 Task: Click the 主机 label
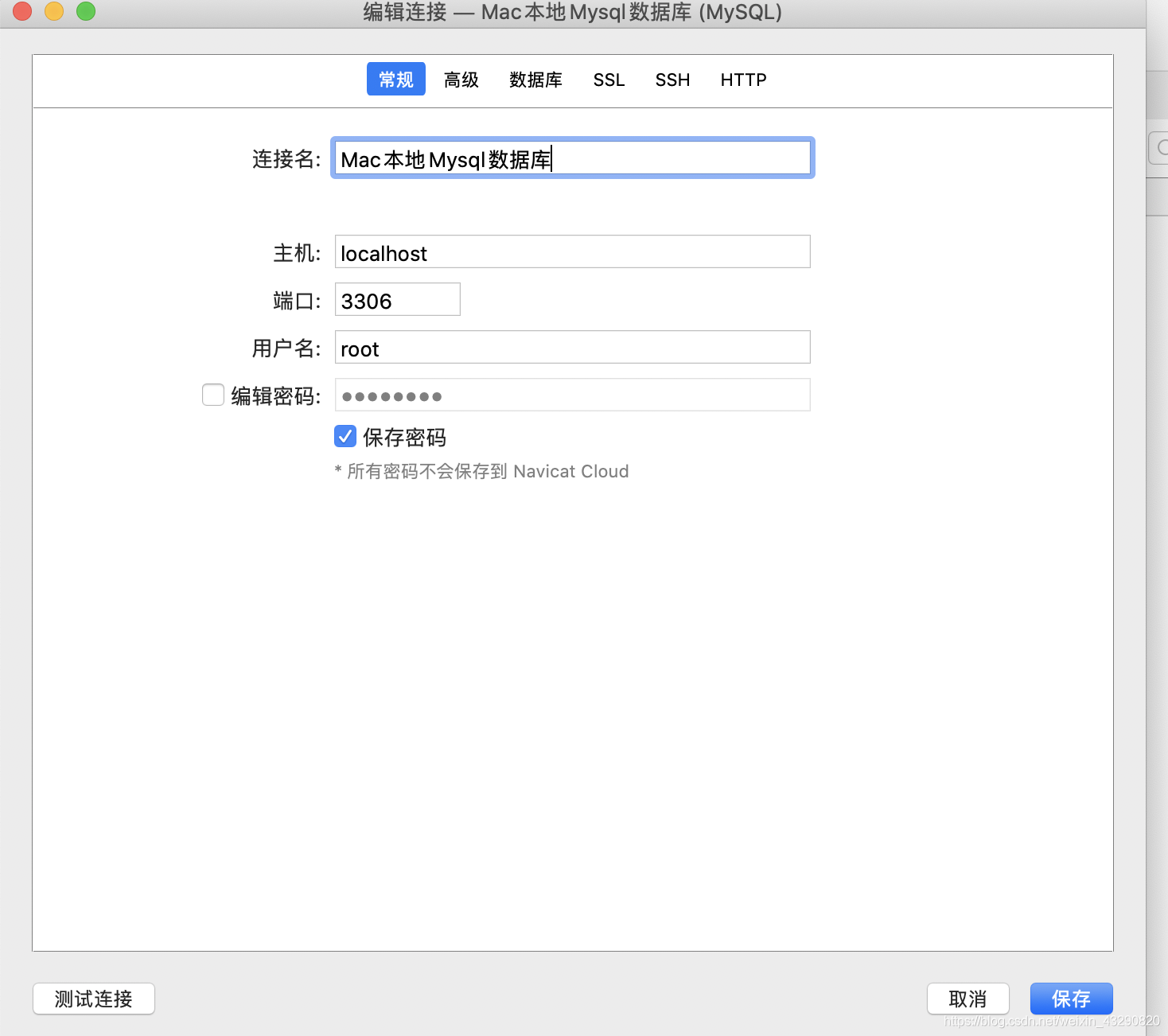point(297,253)
